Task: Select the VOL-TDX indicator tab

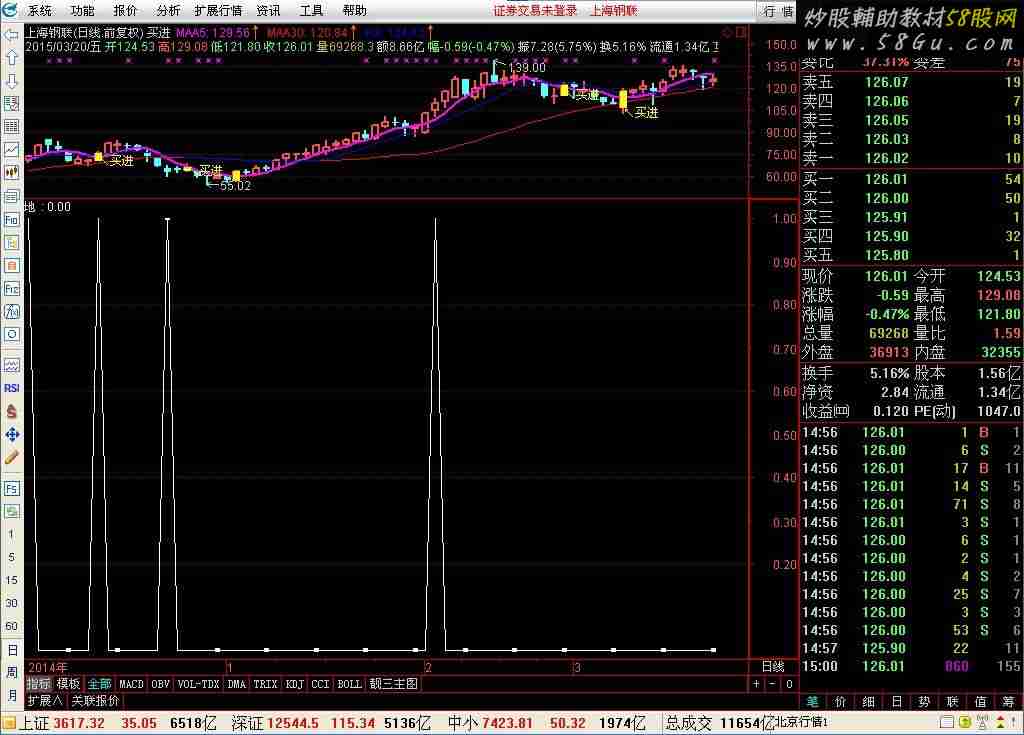Action: pos(199,684)
